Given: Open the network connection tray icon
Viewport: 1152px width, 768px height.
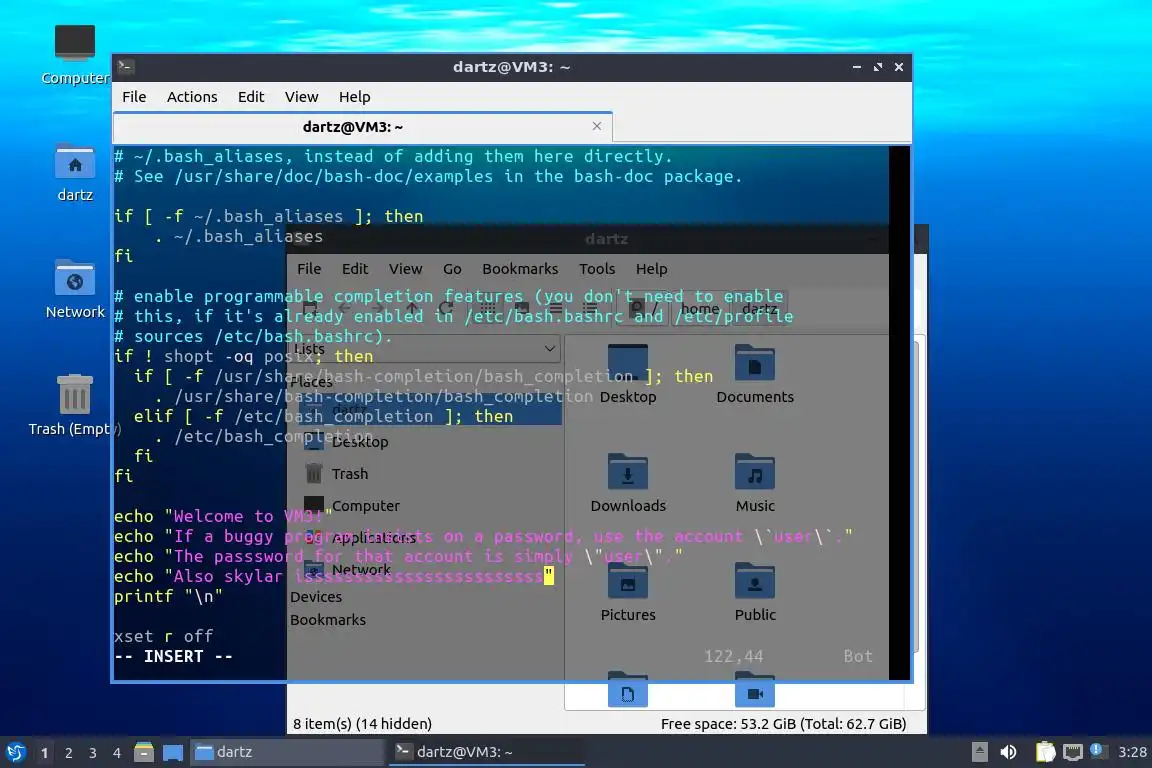Looking at the screenshot, I should (1073, 752).
